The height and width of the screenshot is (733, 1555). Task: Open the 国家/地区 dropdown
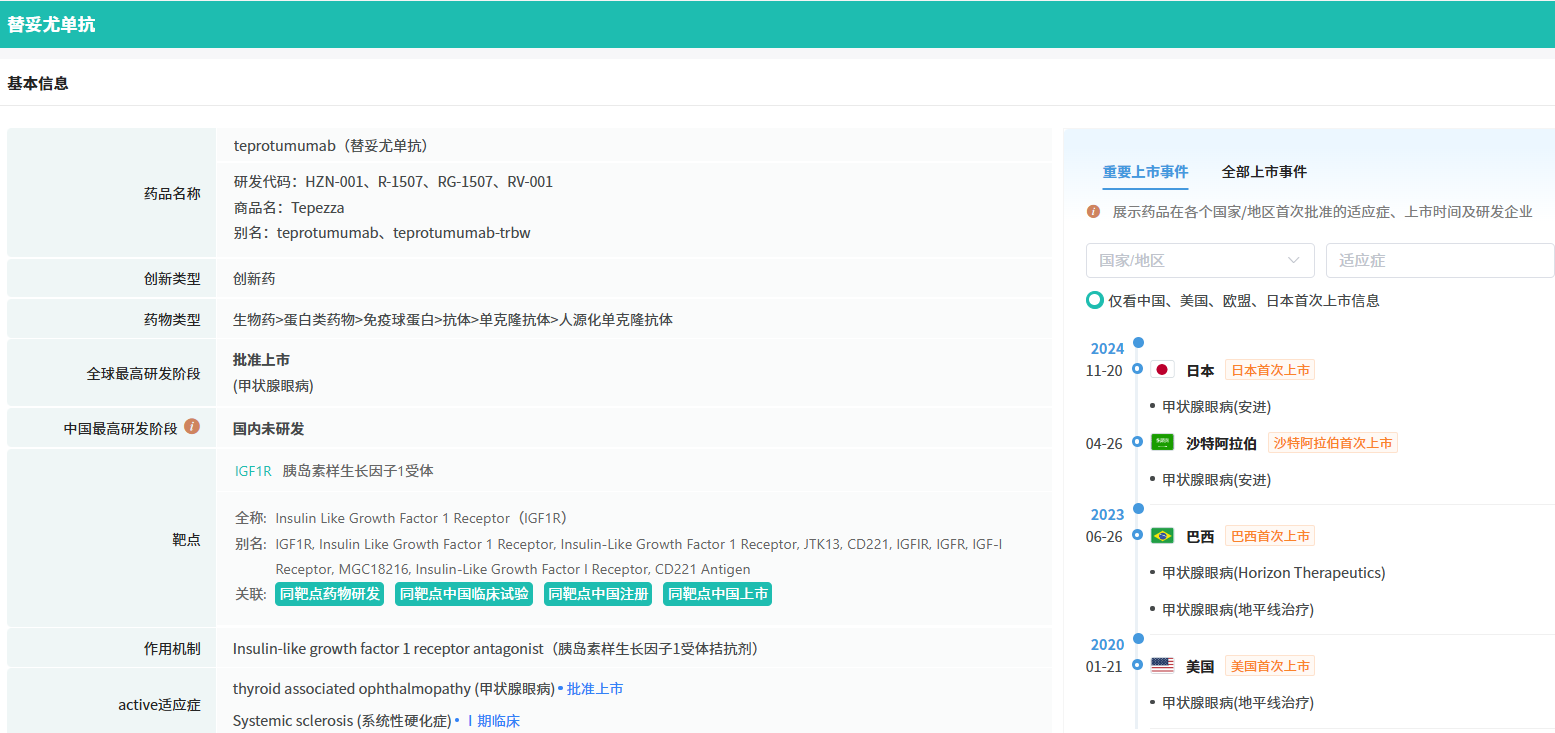pyautogui.click(x=1199, y=260)
